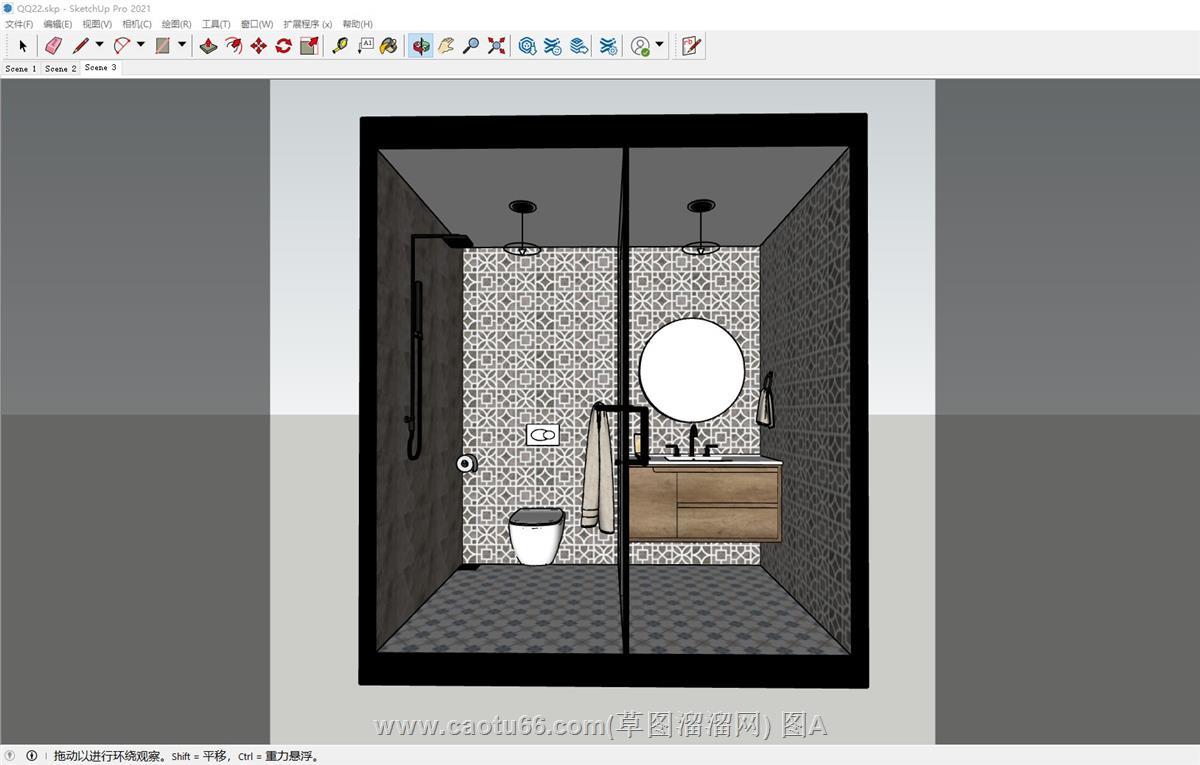
Task: Click the wall-hung toilet in the model
Action: tap(537, 537)
